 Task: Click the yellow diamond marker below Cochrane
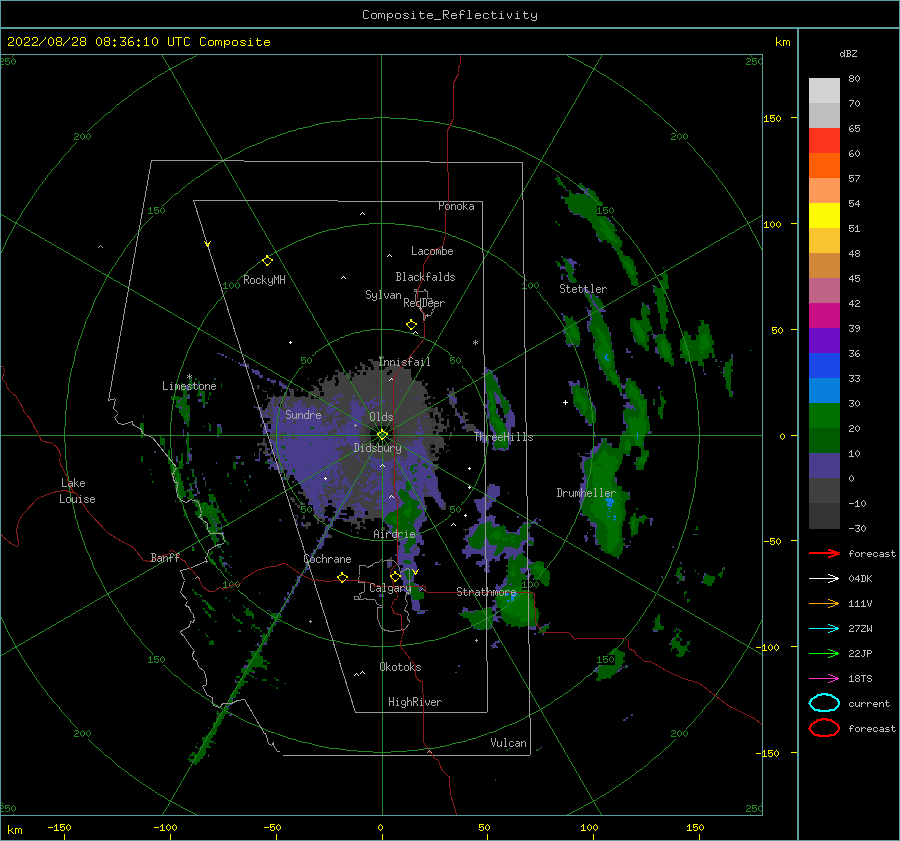342,577
